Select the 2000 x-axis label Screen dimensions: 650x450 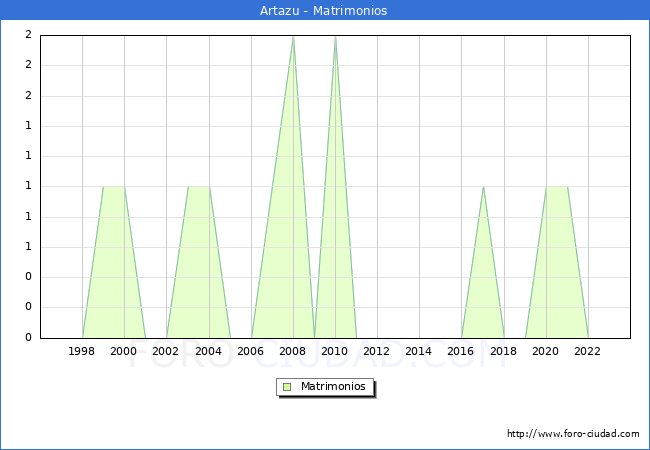(x=124, y=351)
